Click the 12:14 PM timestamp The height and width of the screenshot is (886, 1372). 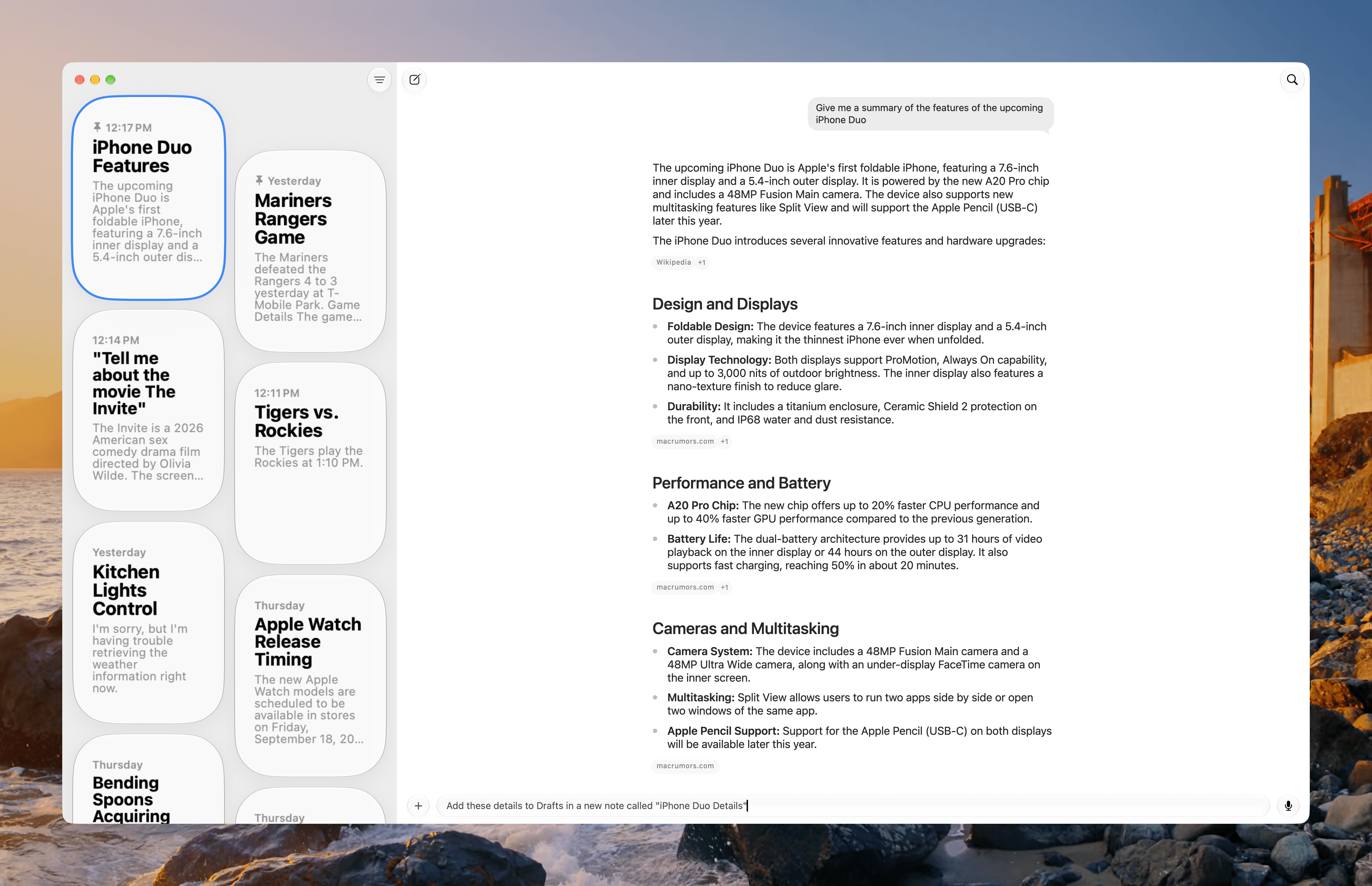[x=116, y=340]
